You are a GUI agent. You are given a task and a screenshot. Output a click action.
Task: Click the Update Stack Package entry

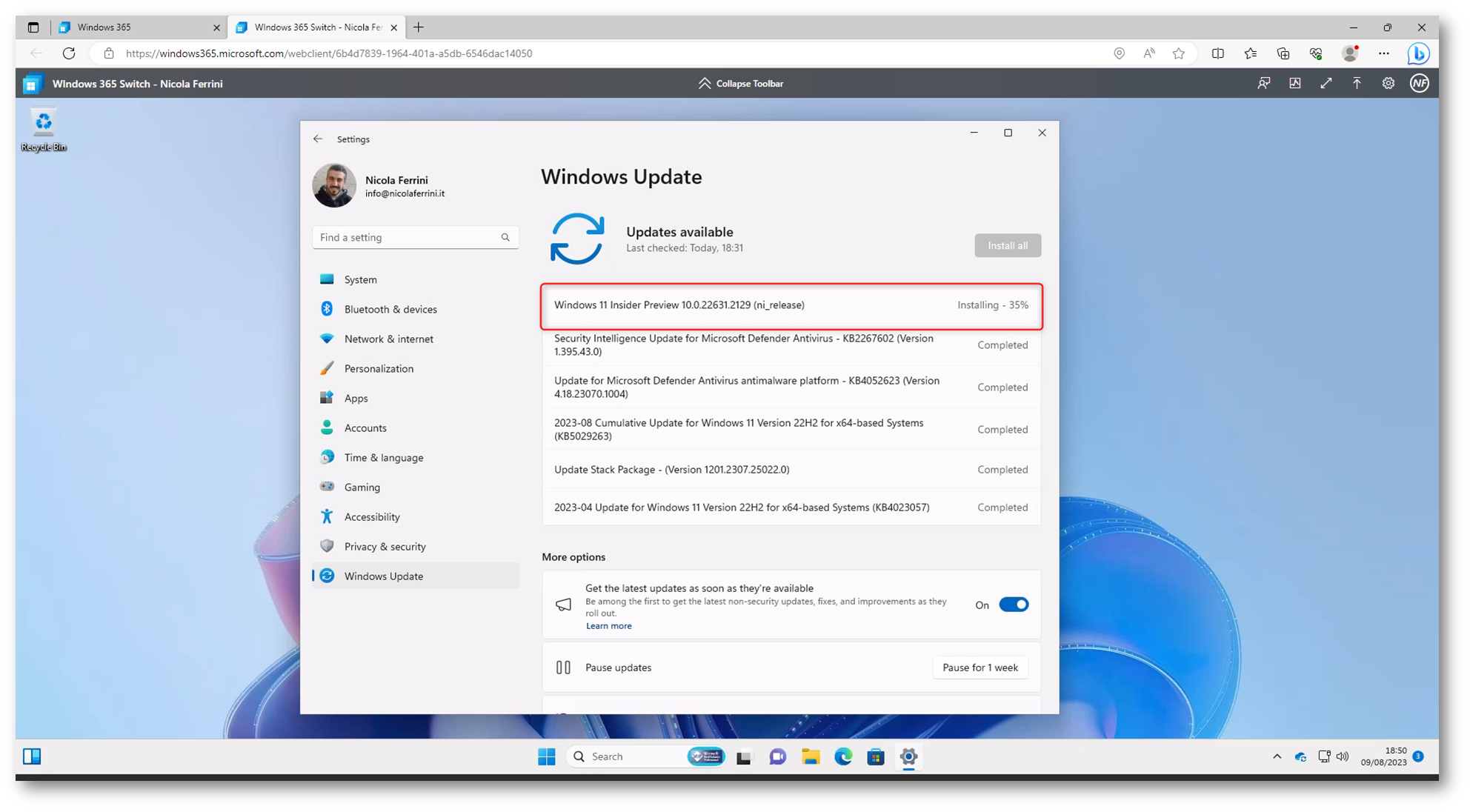coord(791,470)
